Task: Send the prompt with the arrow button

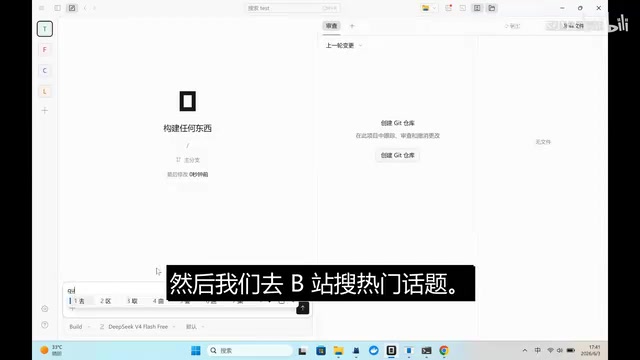Action: [x=302, y=308]
